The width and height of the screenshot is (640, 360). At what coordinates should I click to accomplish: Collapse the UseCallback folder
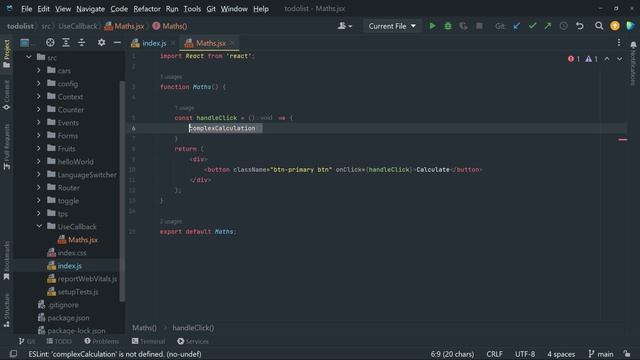39,226
